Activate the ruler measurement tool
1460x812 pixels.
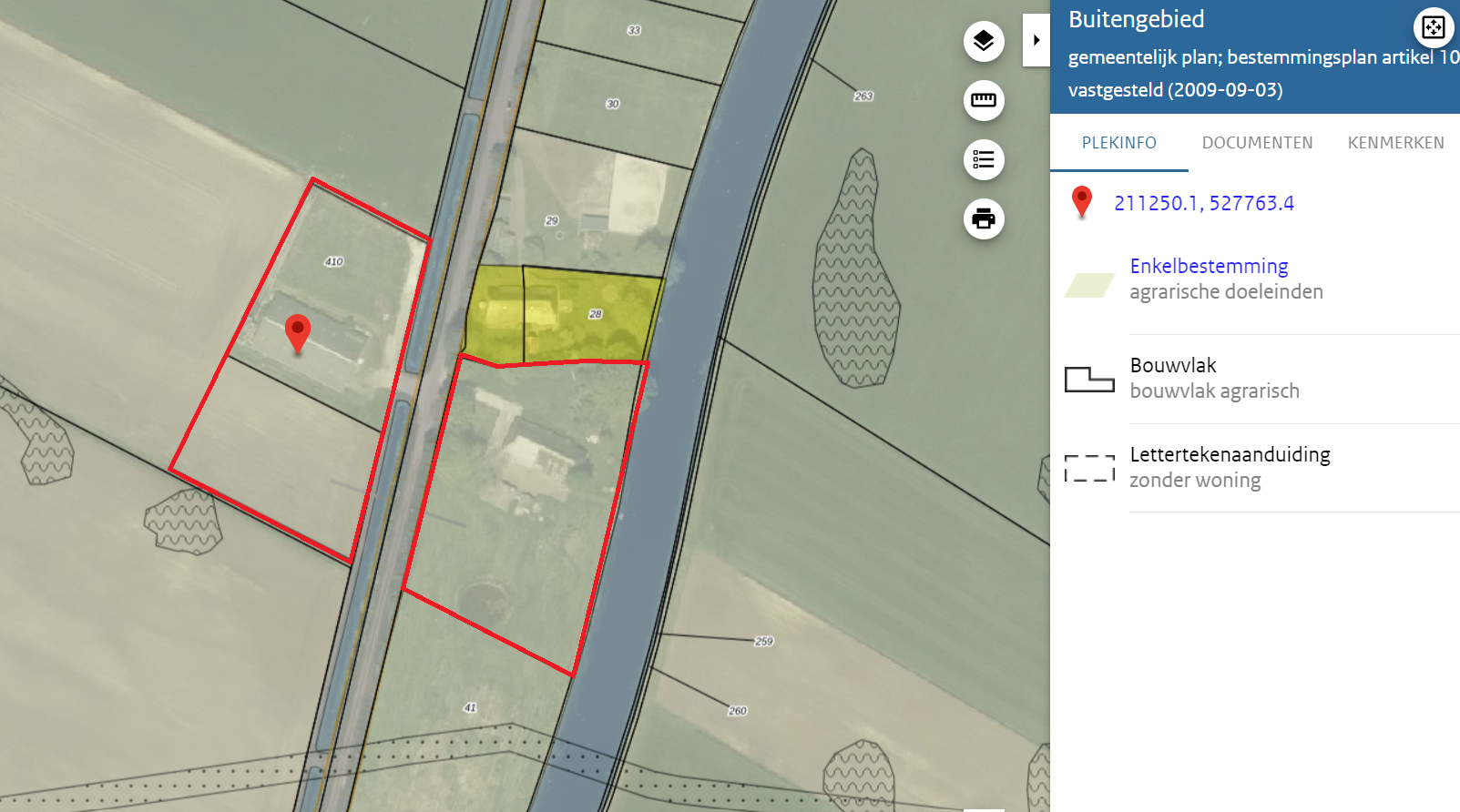[x=984, y=100]
